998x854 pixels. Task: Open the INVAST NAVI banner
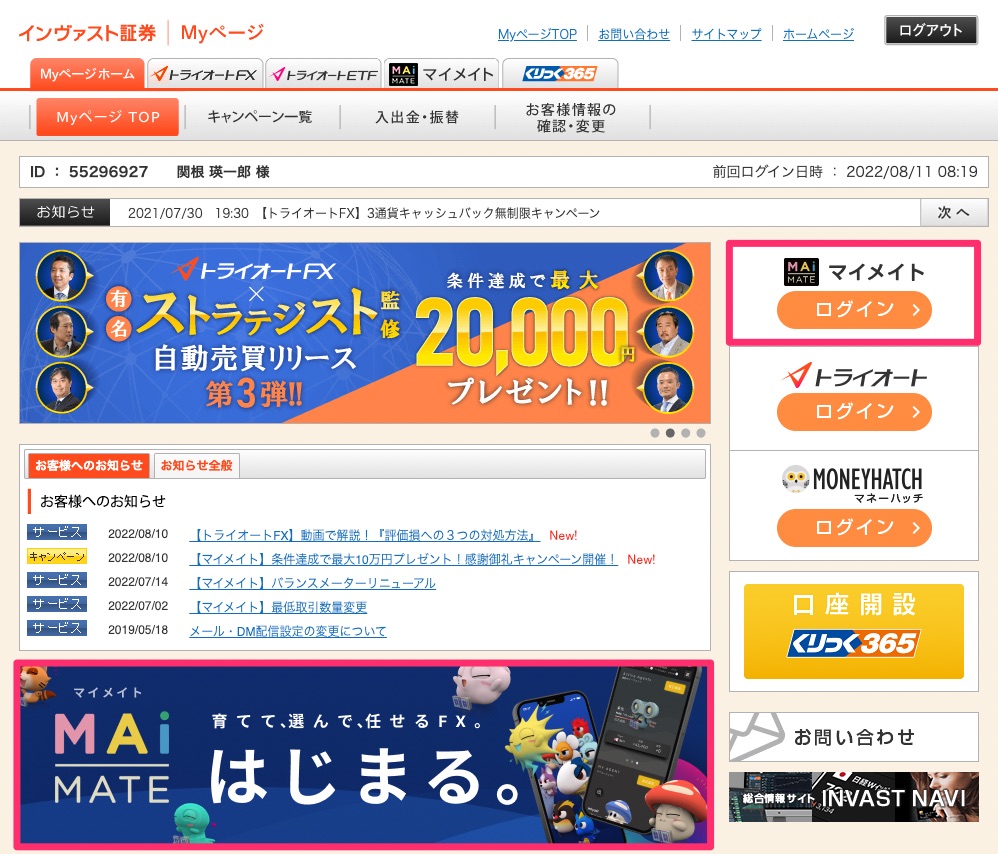[x=854, y=797]
